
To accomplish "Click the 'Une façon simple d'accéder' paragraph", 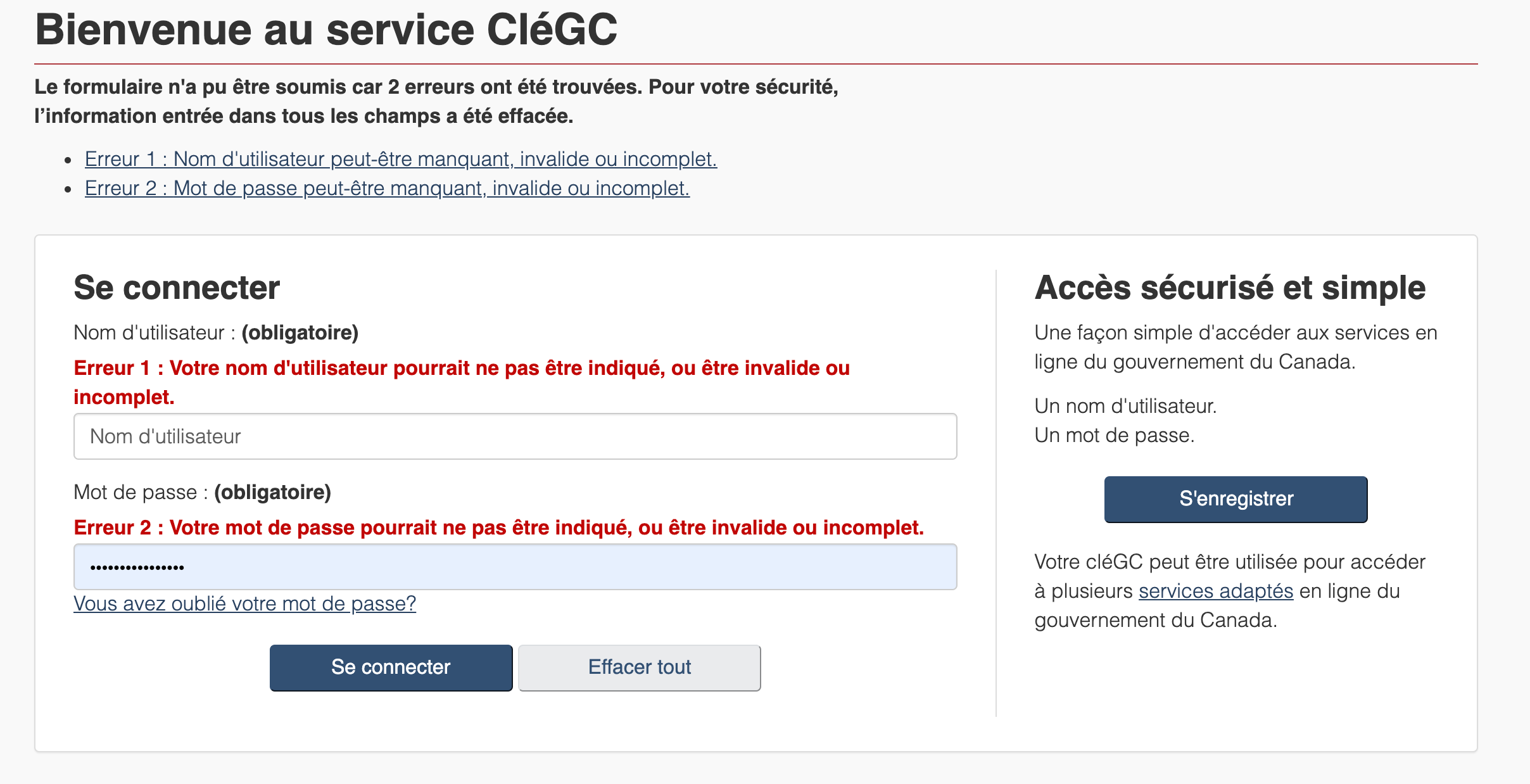I will [1235, 347].
